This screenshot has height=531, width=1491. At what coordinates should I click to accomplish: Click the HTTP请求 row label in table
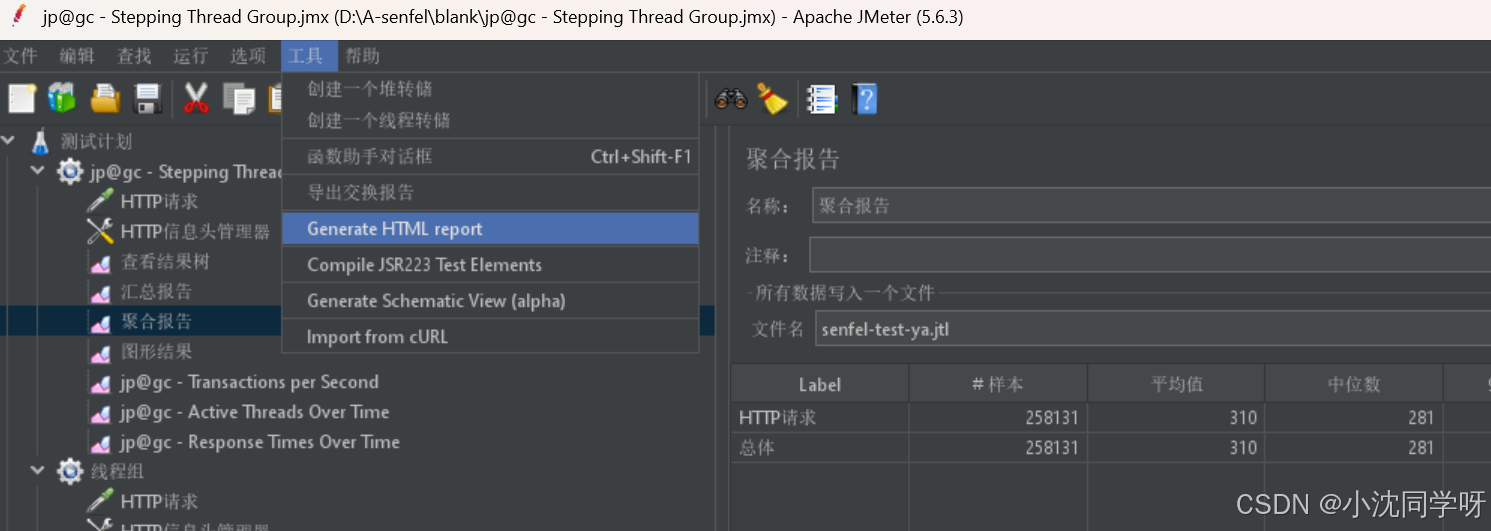pos(777,418)
